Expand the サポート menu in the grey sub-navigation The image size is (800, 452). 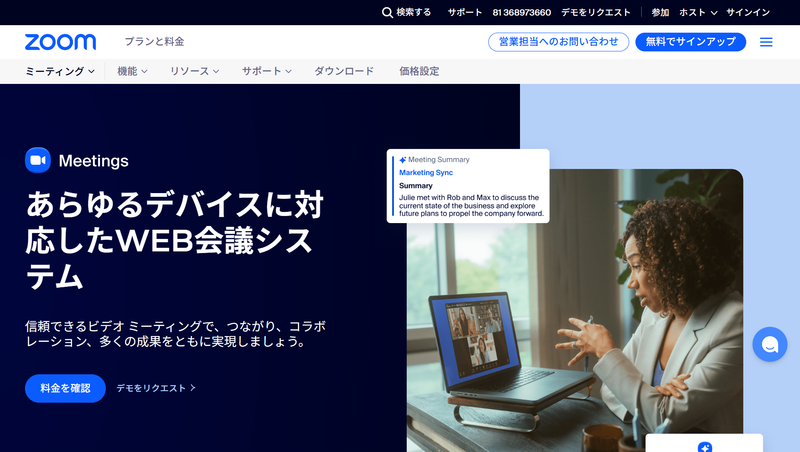point(266,71)
